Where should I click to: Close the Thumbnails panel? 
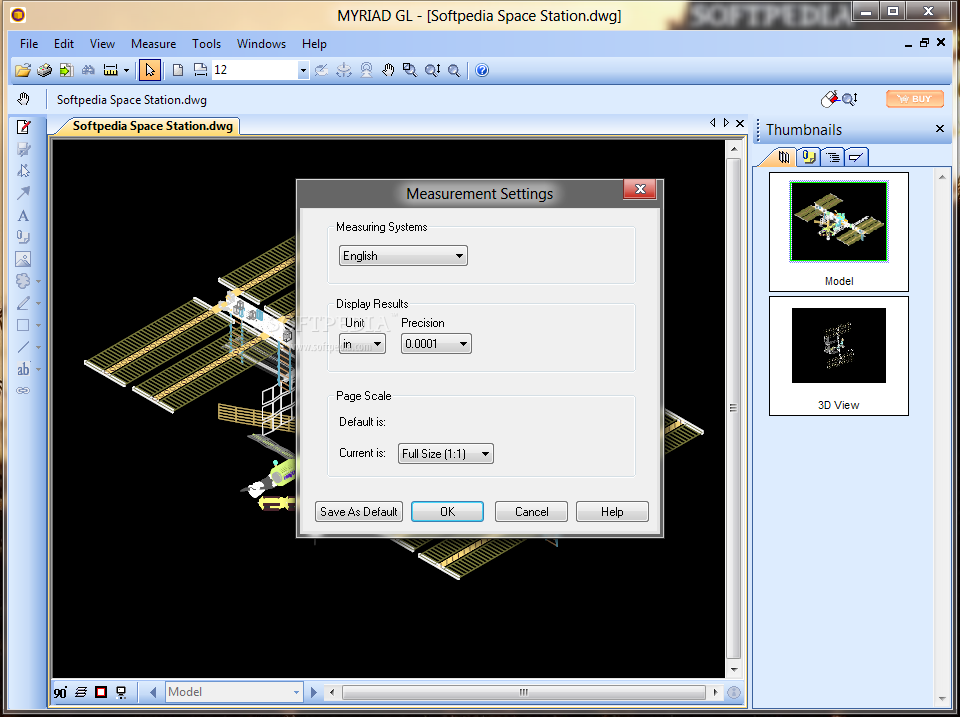pyautogui.click(x=940, y=129)
